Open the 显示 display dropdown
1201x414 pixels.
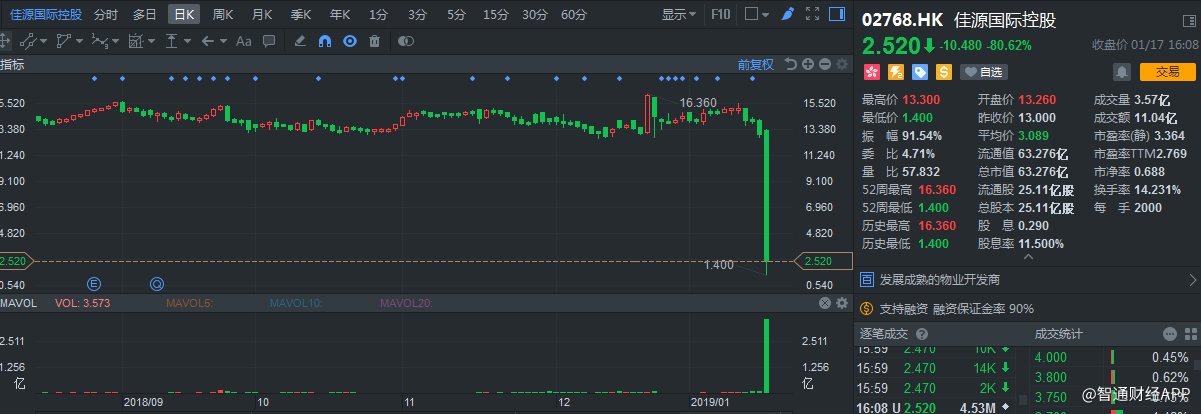[x=680, y=14]
